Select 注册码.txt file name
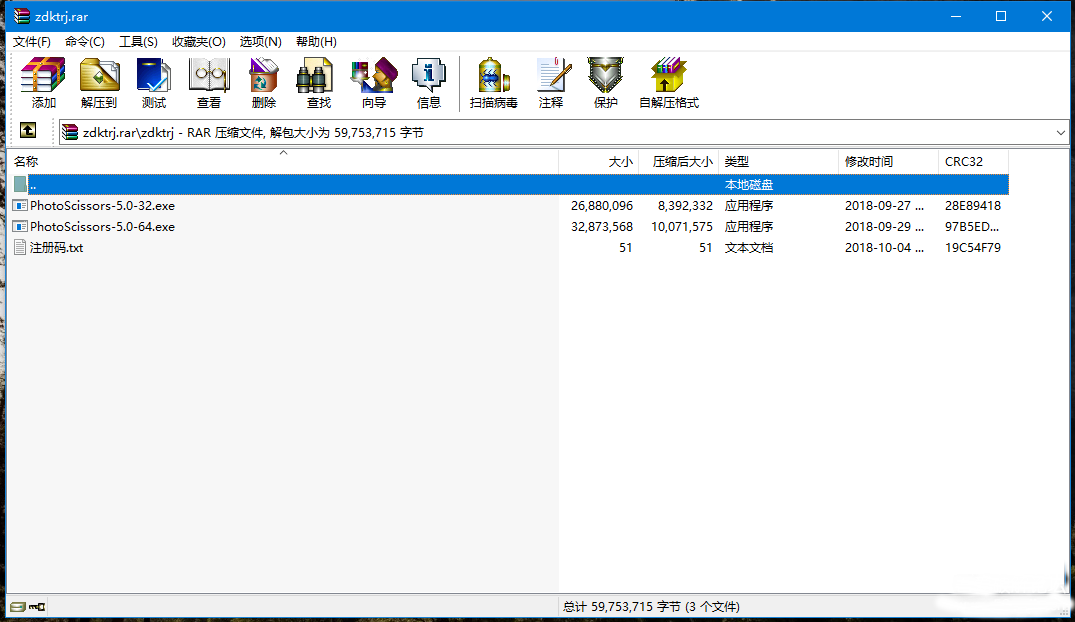 point(56,248)
